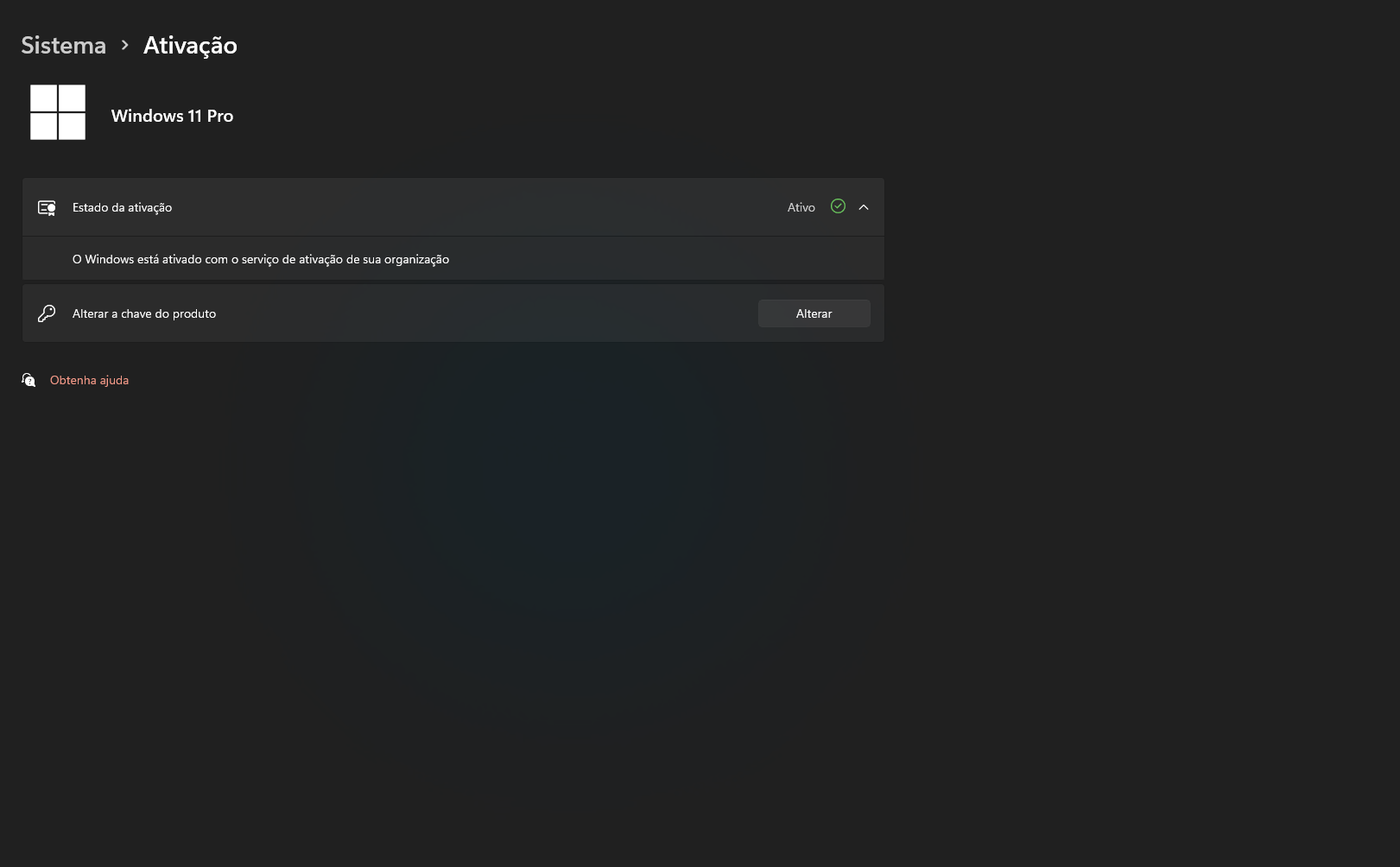Viewport: 1400px width, 867px height.
Task: Click the product key icon
Action: 47,313
